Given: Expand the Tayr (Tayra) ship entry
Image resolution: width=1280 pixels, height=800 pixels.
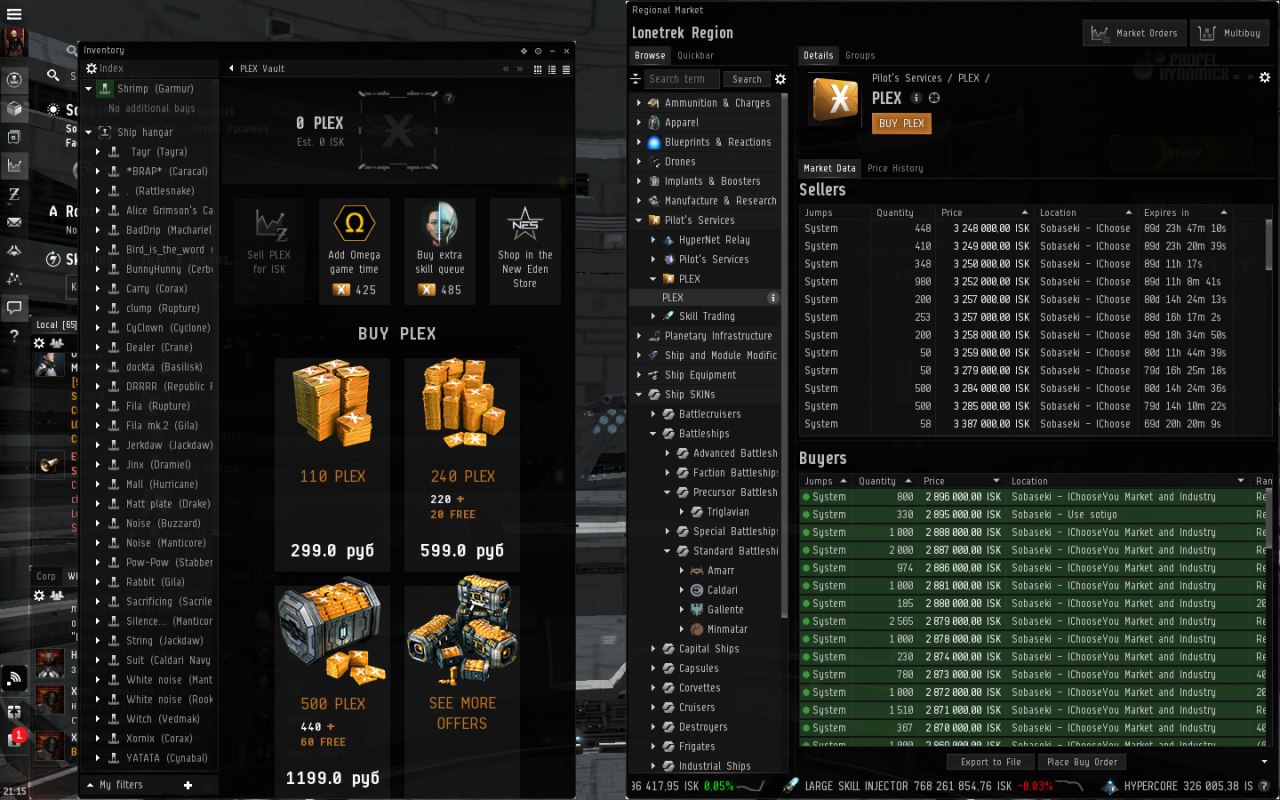Looking at the screenshot, I should (98, 152).
